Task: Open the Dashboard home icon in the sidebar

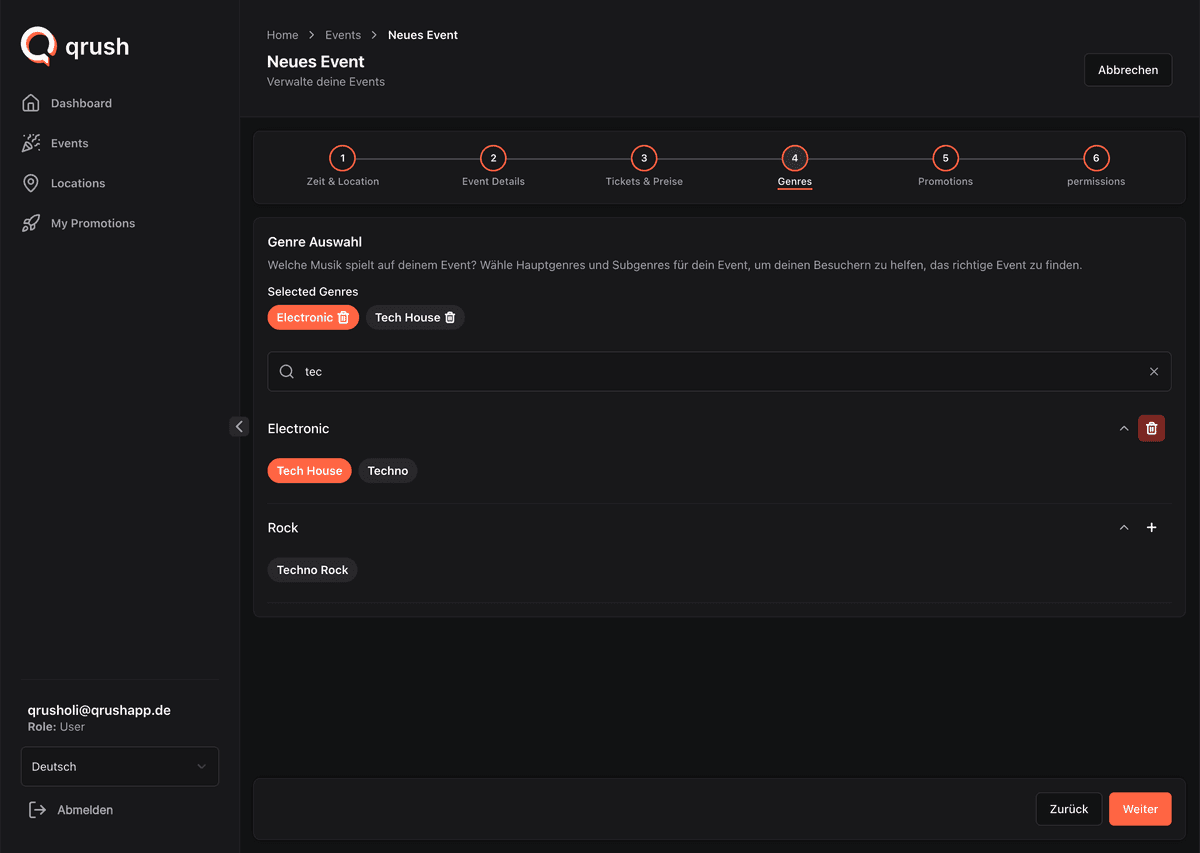Action: (x=31, y=103)
